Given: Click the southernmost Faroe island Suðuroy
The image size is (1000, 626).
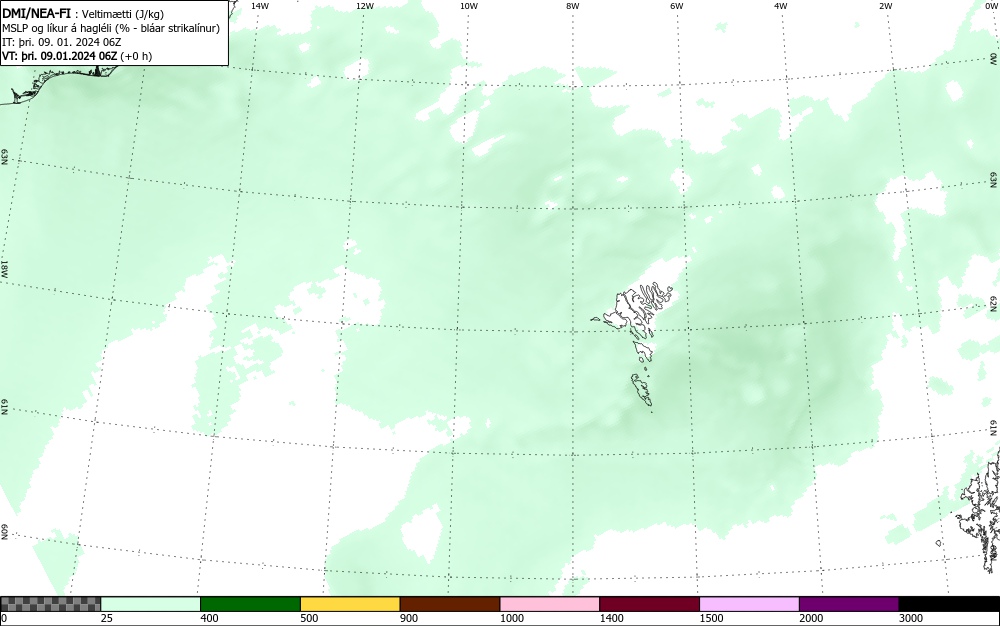Looking at the screenshot, I should 642,390.
